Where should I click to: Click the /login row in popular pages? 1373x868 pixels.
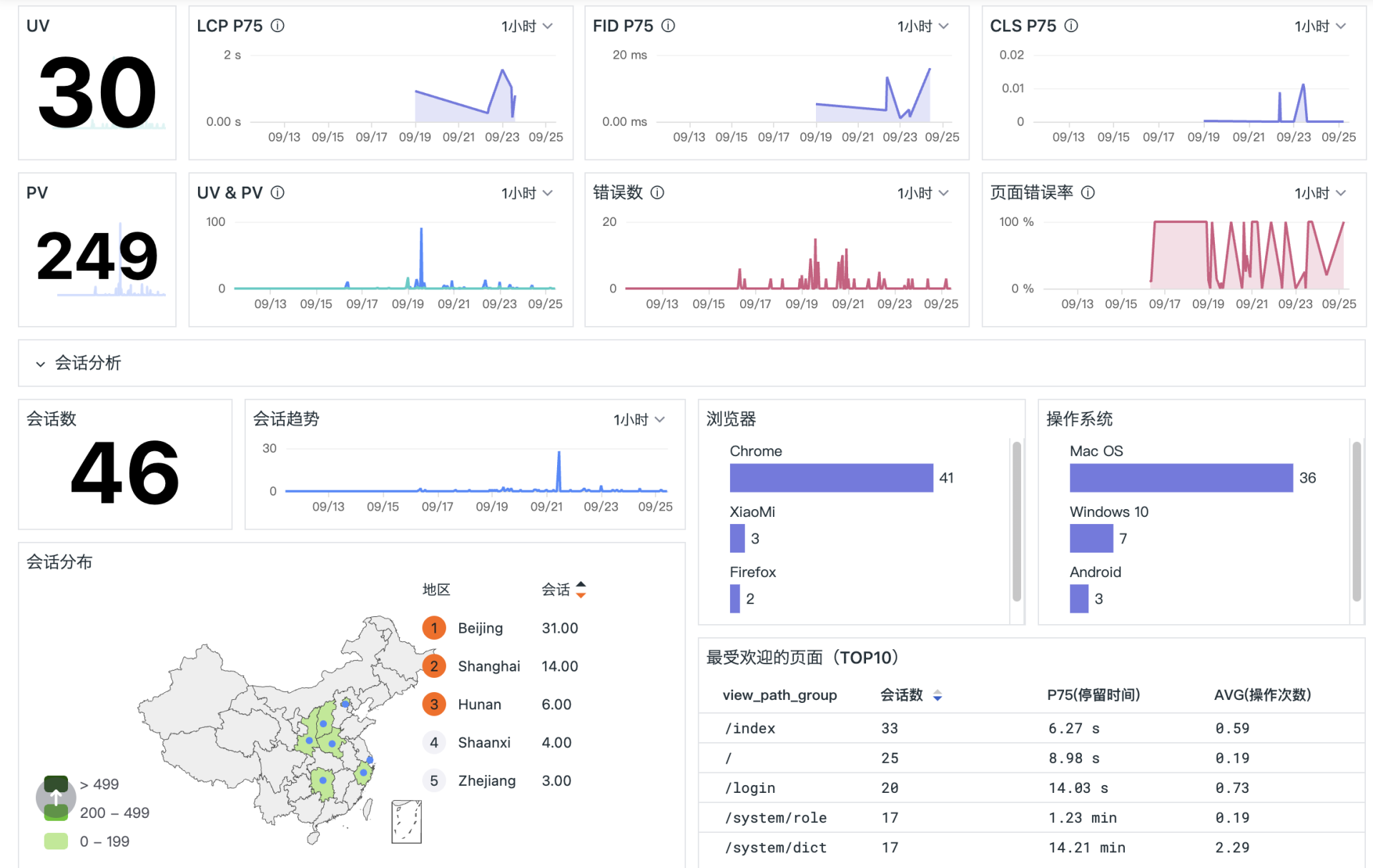click(749, 787)
